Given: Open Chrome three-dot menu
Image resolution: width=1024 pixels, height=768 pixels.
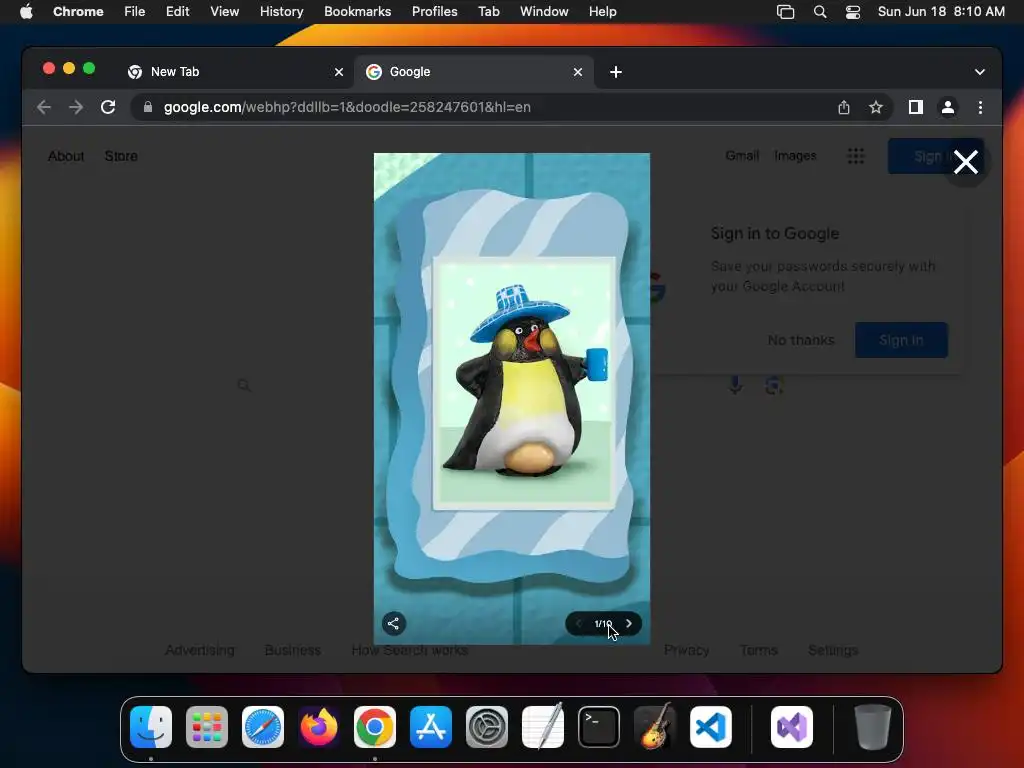Looking at the screenshot, I should click(x=980, y=107).
